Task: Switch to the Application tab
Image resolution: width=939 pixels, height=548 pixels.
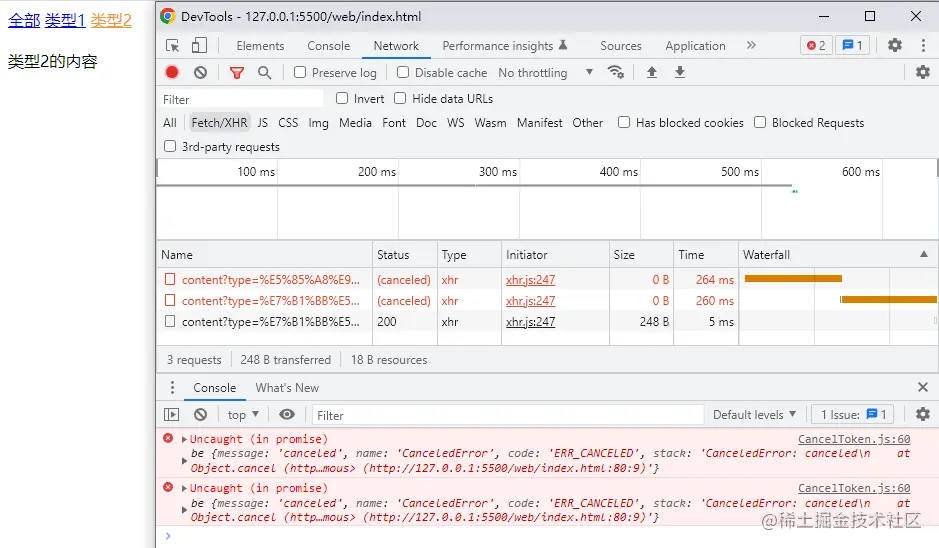Action: pos(695,46)
